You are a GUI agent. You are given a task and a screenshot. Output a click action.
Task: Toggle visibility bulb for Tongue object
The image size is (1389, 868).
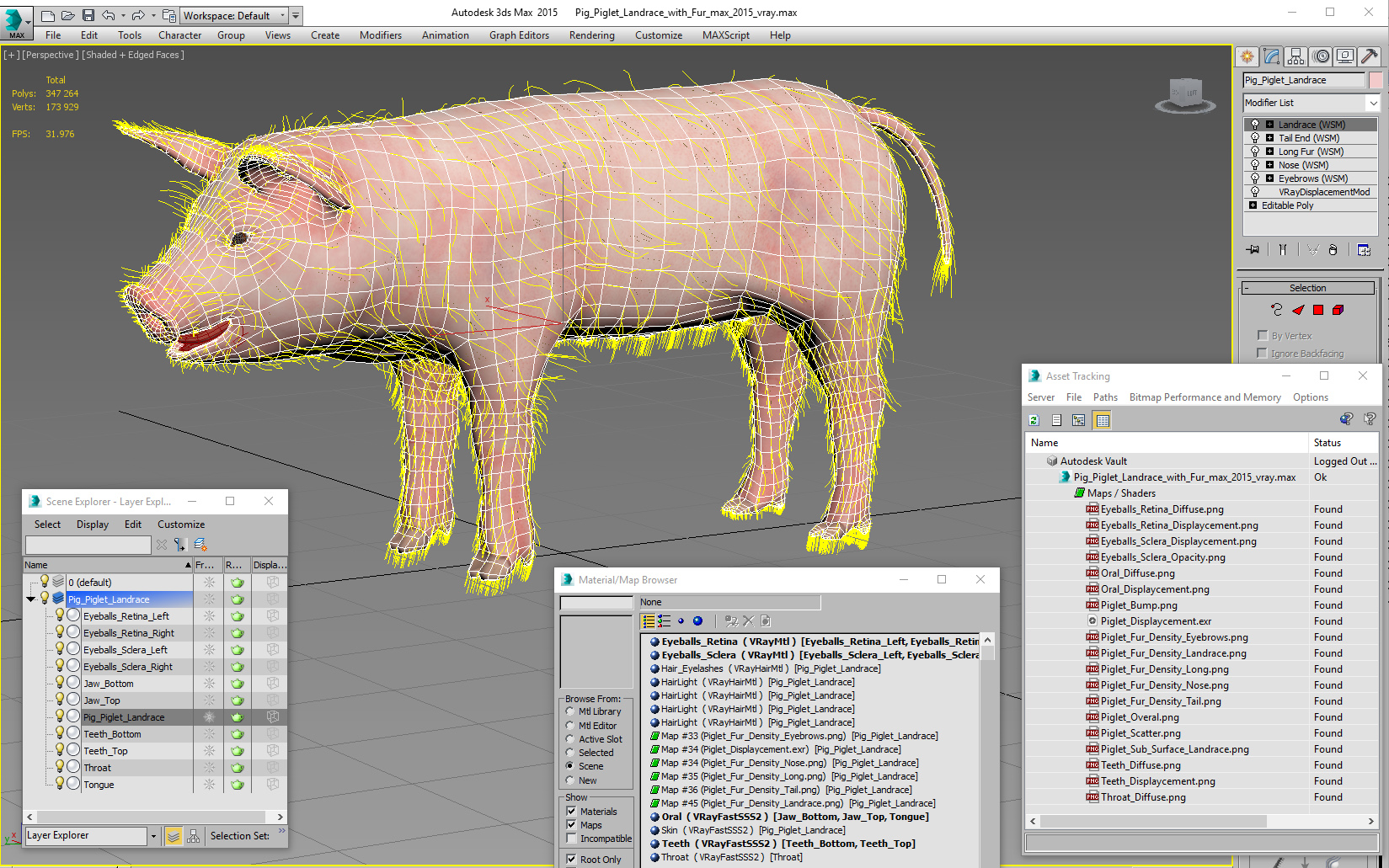[60, 783]
